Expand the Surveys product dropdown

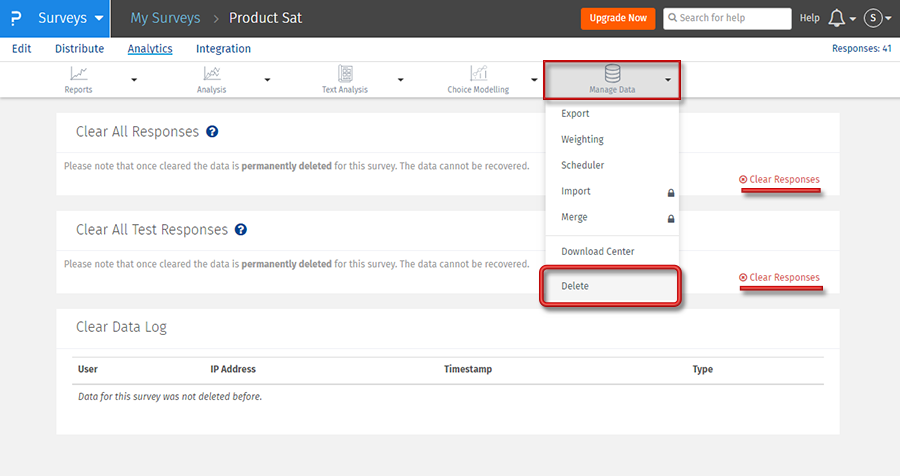(70, 18)
